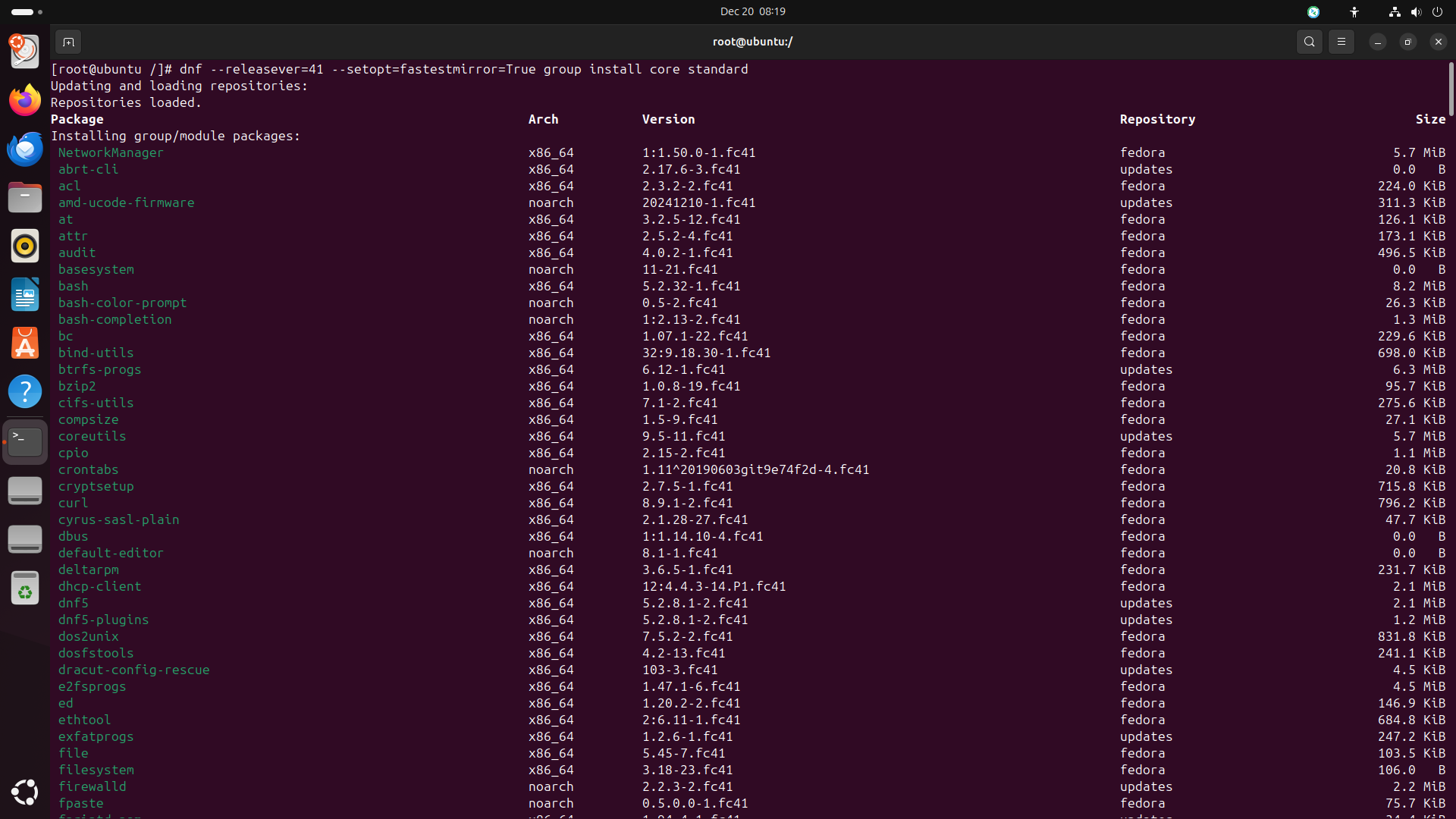Open LibreOffice Writer from the dock
The image size is (1456, 819).
coord(25,294)
